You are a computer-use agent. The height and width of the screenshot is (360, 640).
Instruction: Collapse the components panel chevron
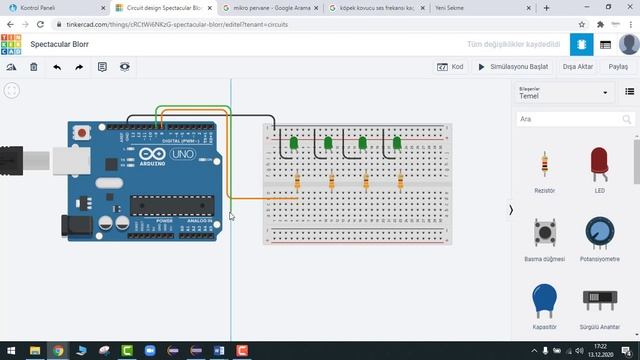pos(511,210)
